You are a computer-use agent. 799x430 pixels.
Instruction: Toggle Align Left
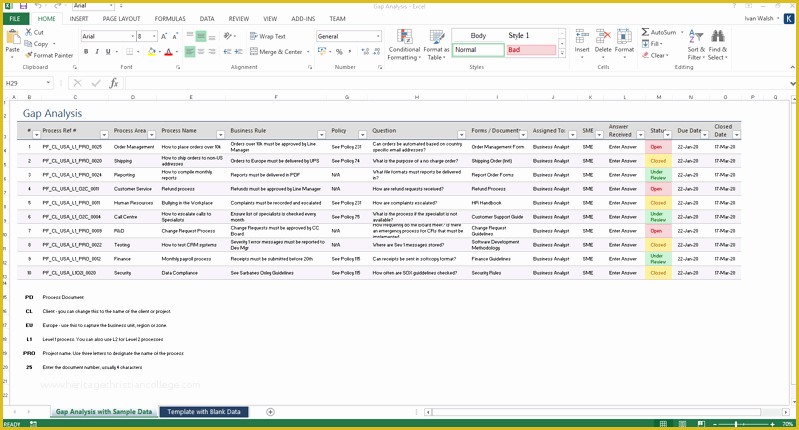[x=190, y=52]
